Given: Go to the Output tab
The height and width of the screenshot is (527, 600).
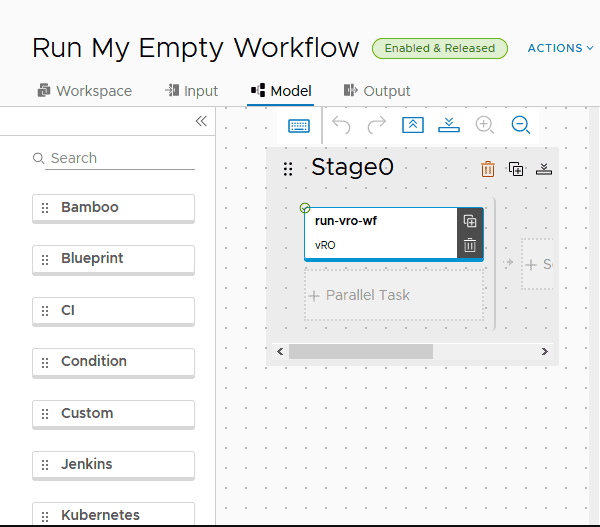Looking at the screenshot, I should click(377, 91).
